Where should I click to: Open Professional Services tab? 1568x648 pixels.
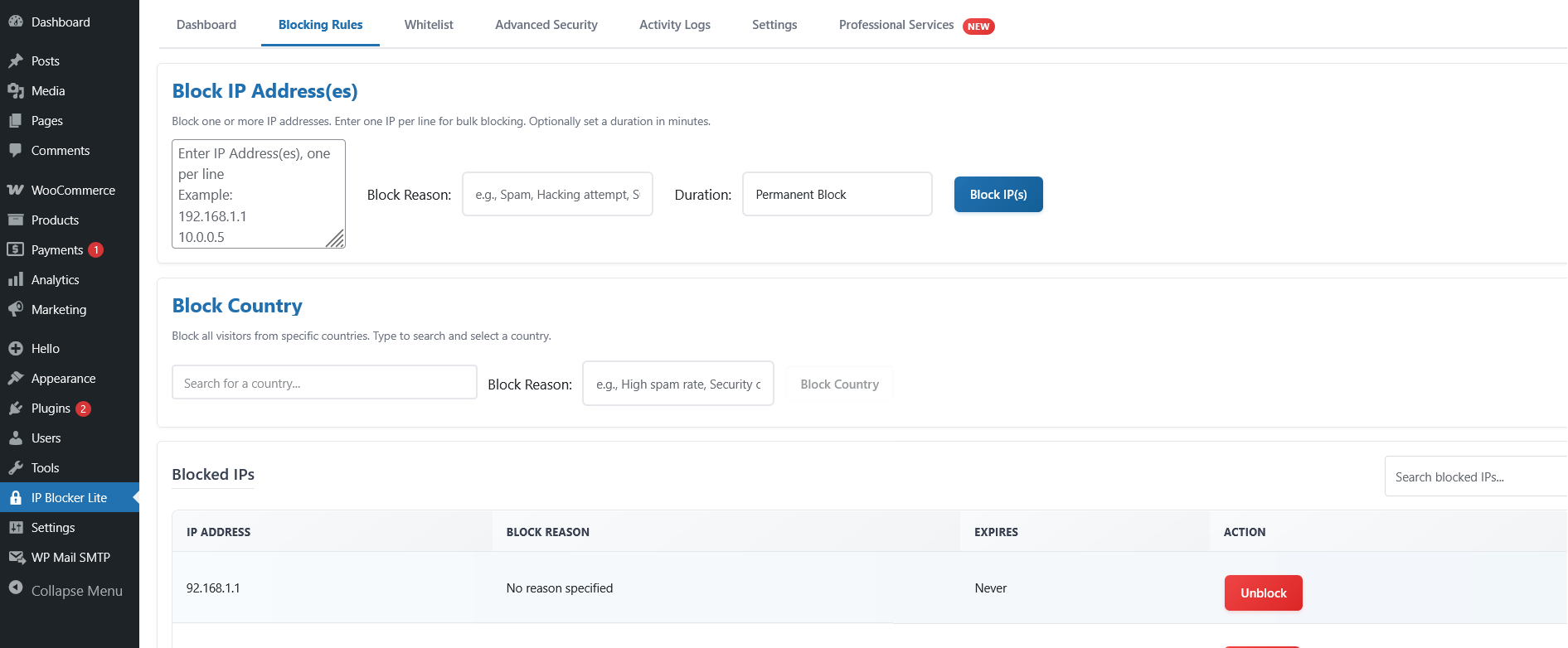pos(896,25)
